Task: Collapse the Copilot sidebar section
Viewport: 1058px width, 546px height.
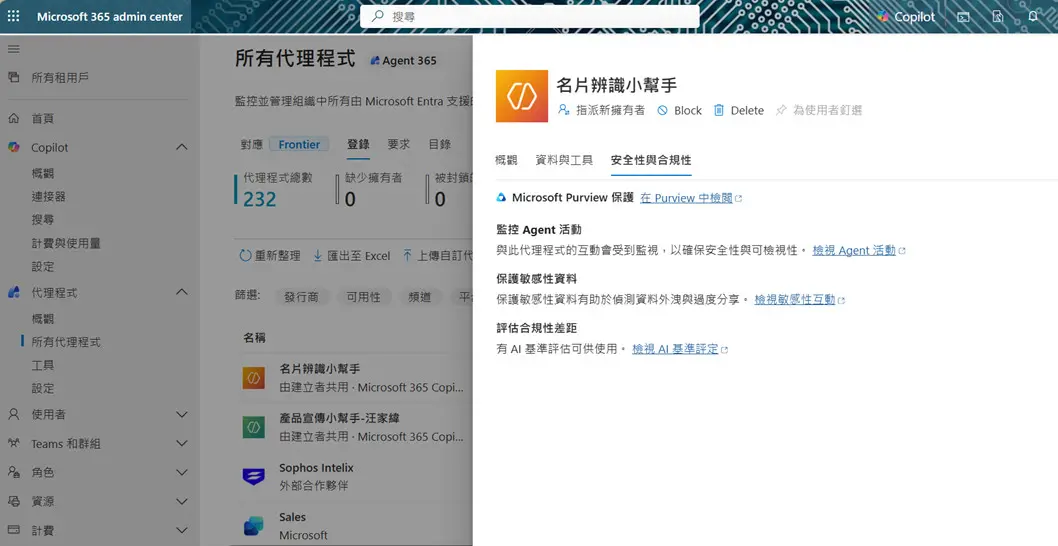Action: coord(182,147)
